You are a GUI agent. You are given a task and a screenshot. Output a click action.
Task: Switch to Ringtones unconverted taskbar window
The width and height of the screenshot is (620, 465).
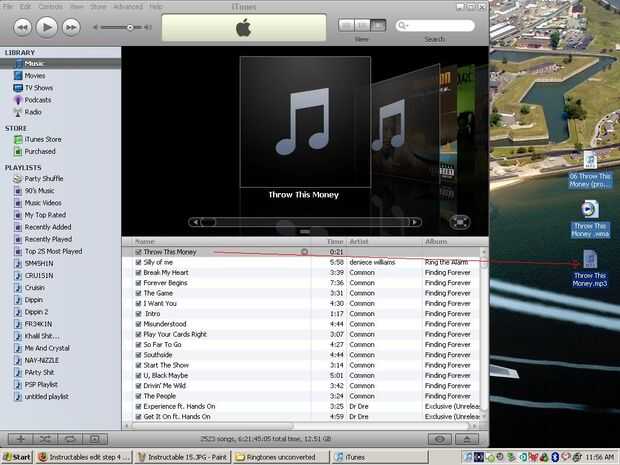point(281,457)
